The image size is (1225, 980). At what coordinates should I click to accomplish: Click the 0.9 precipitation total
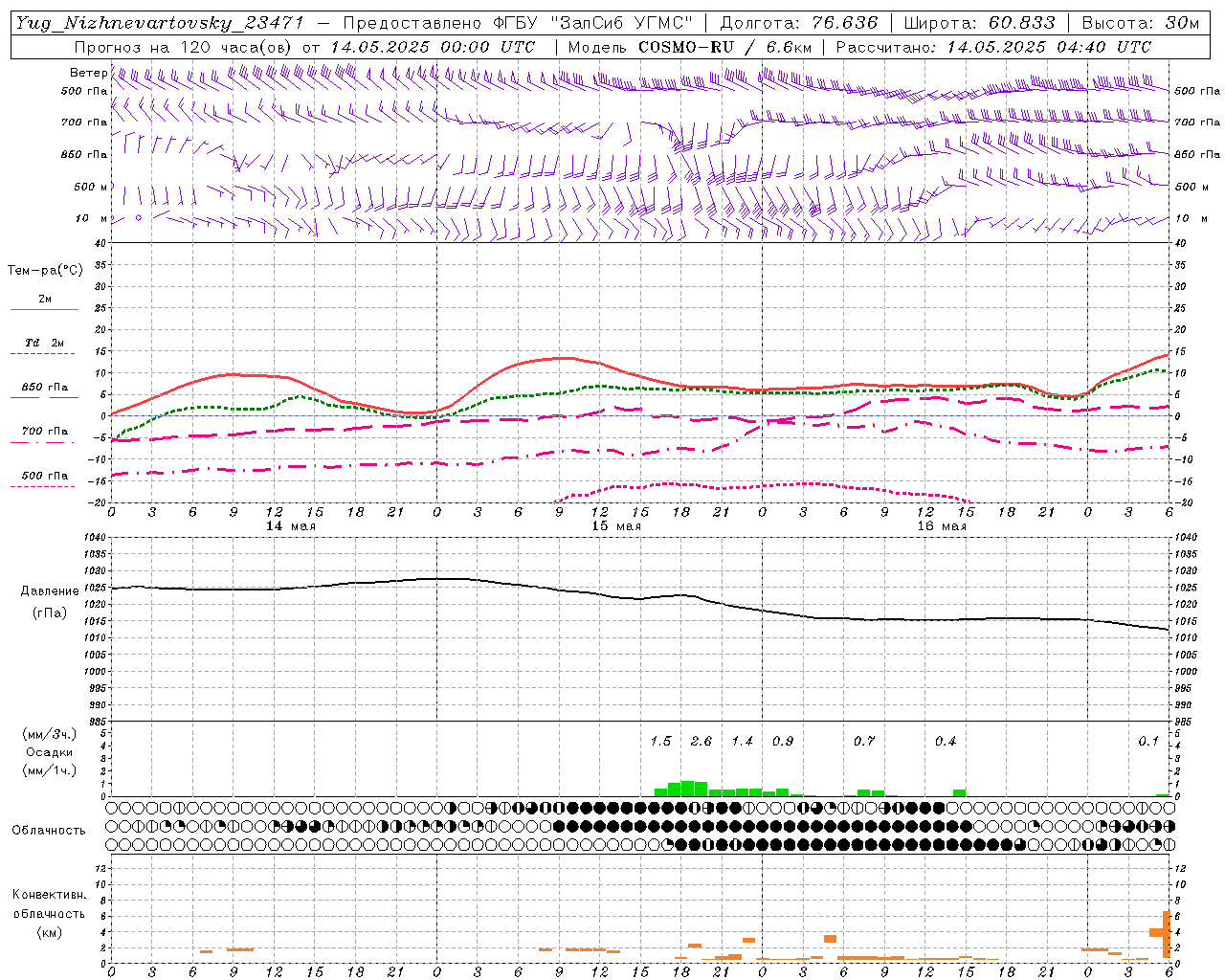coord(783,741)
